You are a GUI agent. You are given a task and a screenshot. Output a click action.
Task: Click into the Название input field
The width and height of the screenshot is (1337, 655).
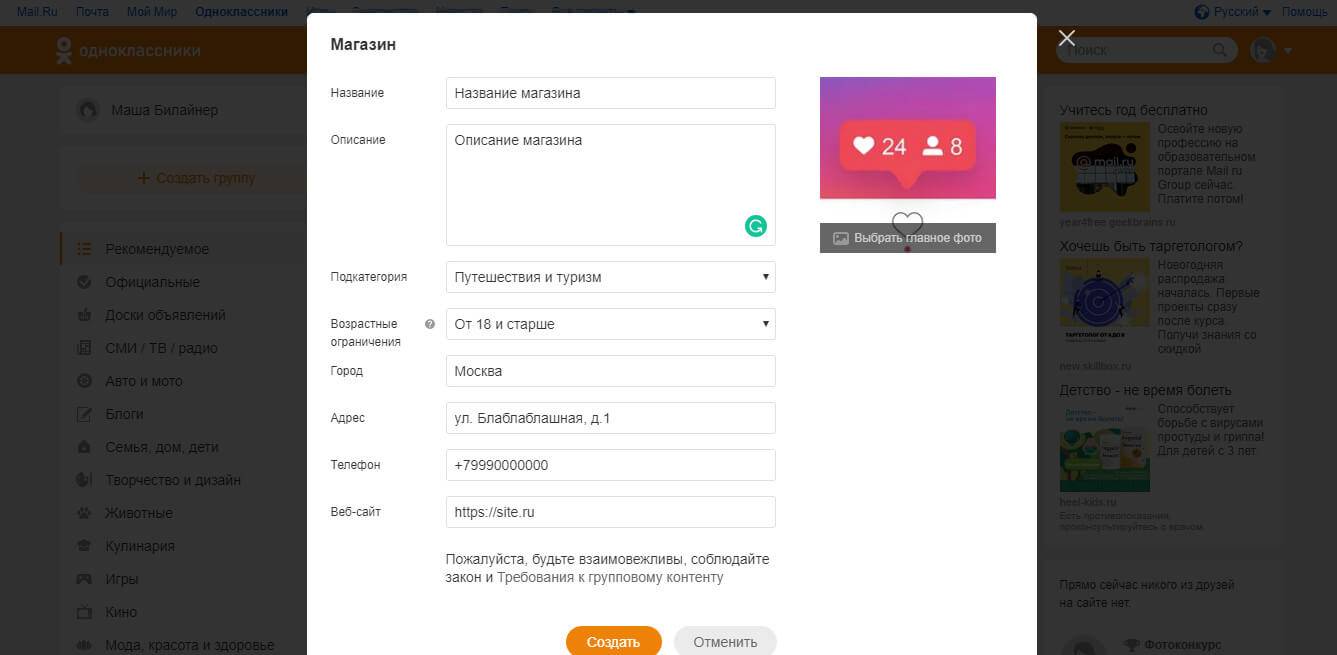(610, 93)
